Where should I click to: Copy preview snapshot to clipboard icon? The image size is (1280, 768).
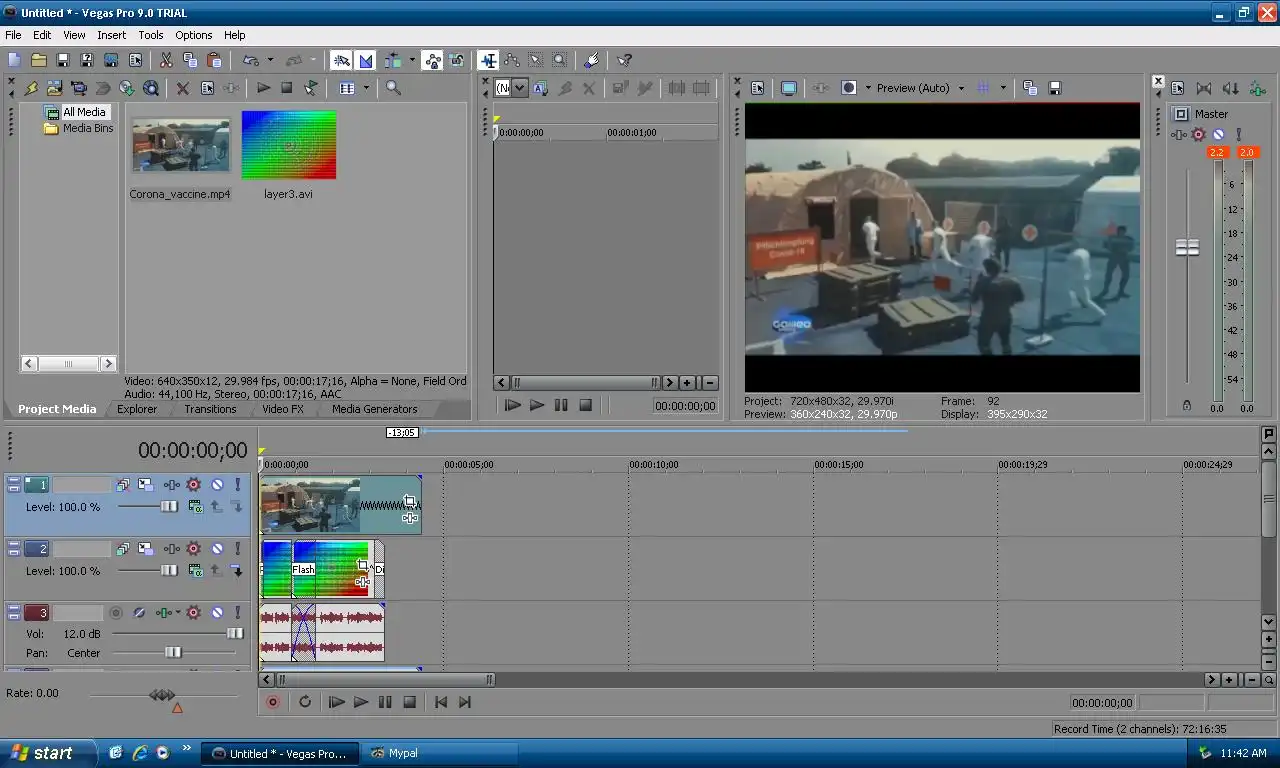1030,88
